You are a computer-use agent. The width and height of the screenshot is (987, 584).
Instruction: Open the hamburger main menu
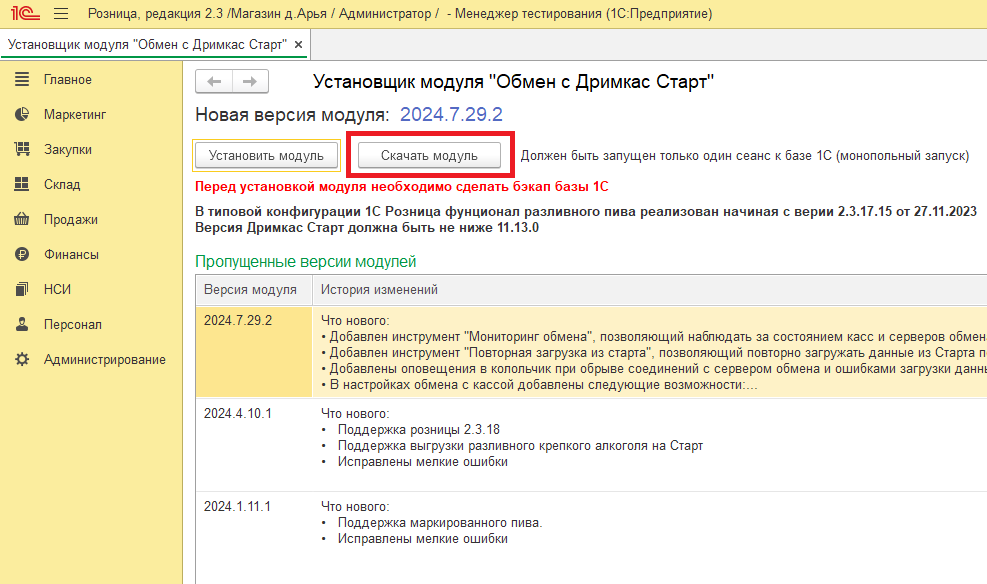pyautogui.click(x=60, y=15)
